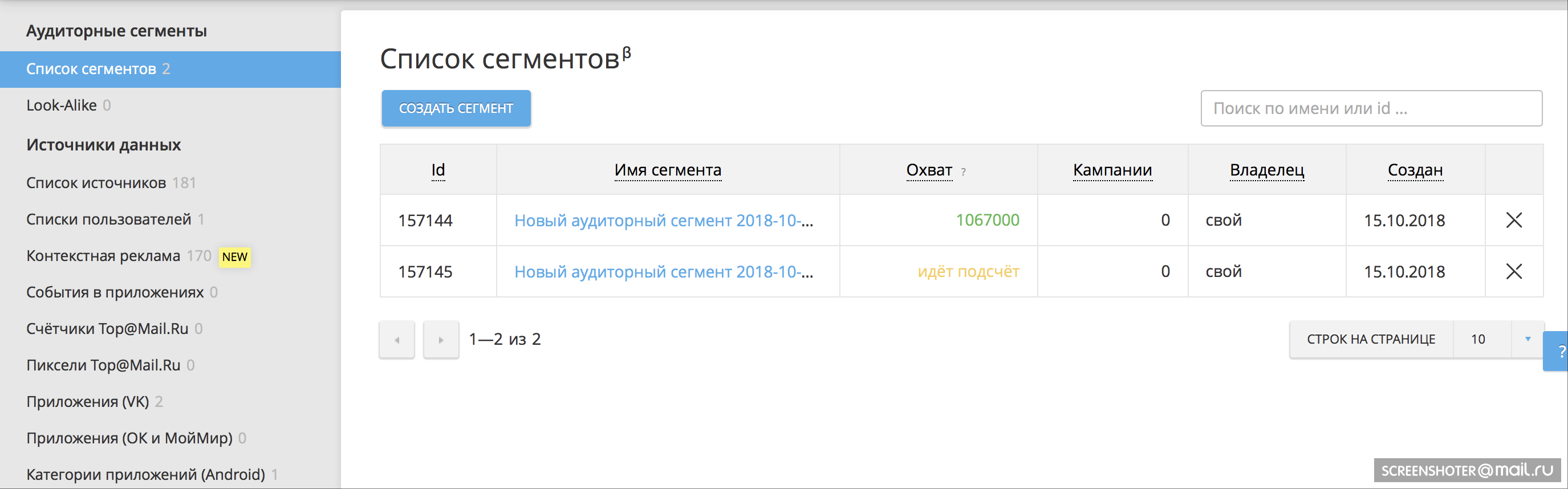Screen dimensions: 1568x489
Task: Delete segment 157144 with the X icon
Action: 1514,220
